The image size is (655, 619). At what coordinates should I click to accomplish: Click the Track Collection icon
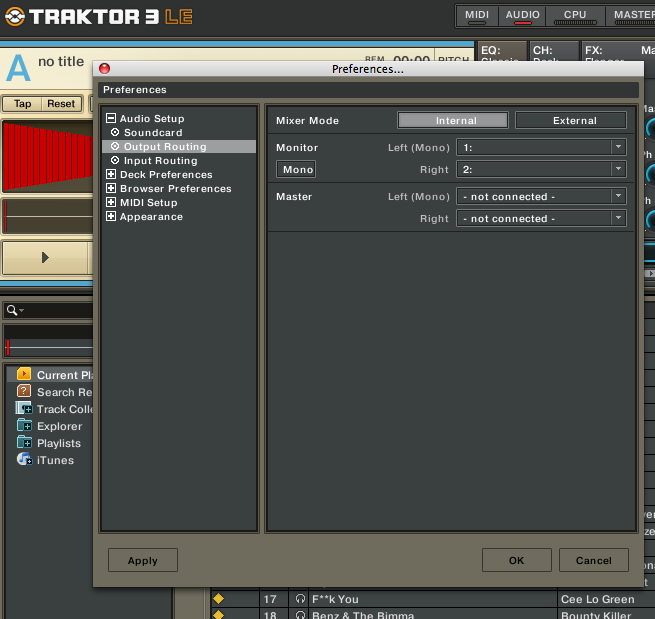coord(24,408)
